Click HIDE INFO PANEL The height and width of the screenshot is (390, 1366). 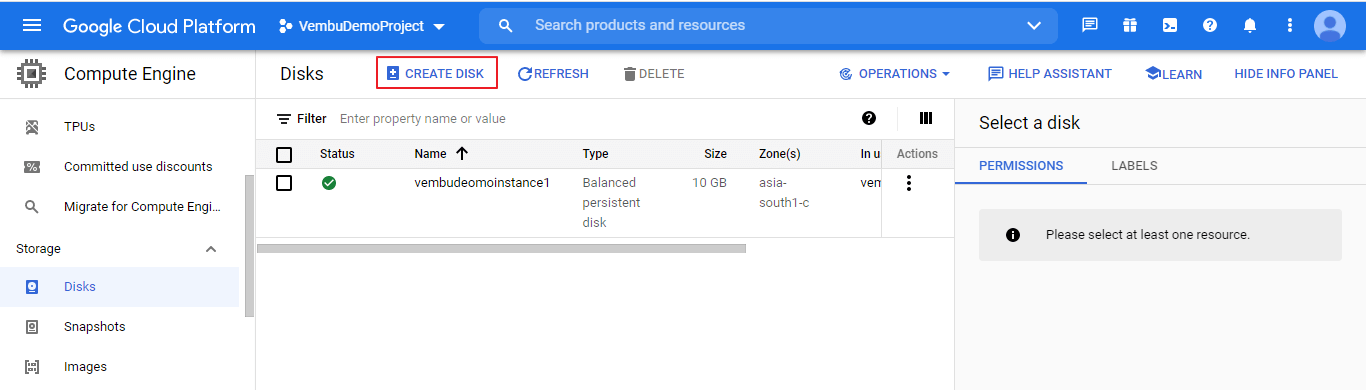tap(1286, 74)
